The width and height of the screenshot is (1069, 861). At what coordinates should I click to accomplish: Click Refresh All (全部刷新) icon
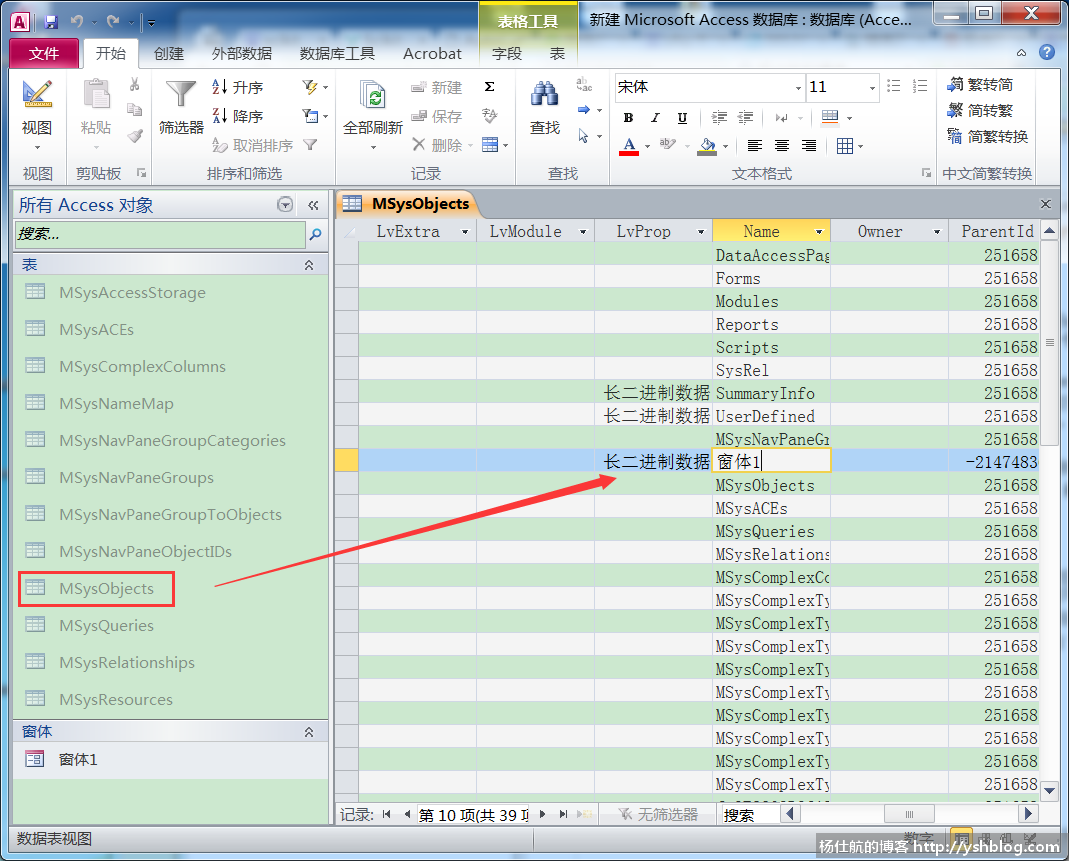click(373, 96)
